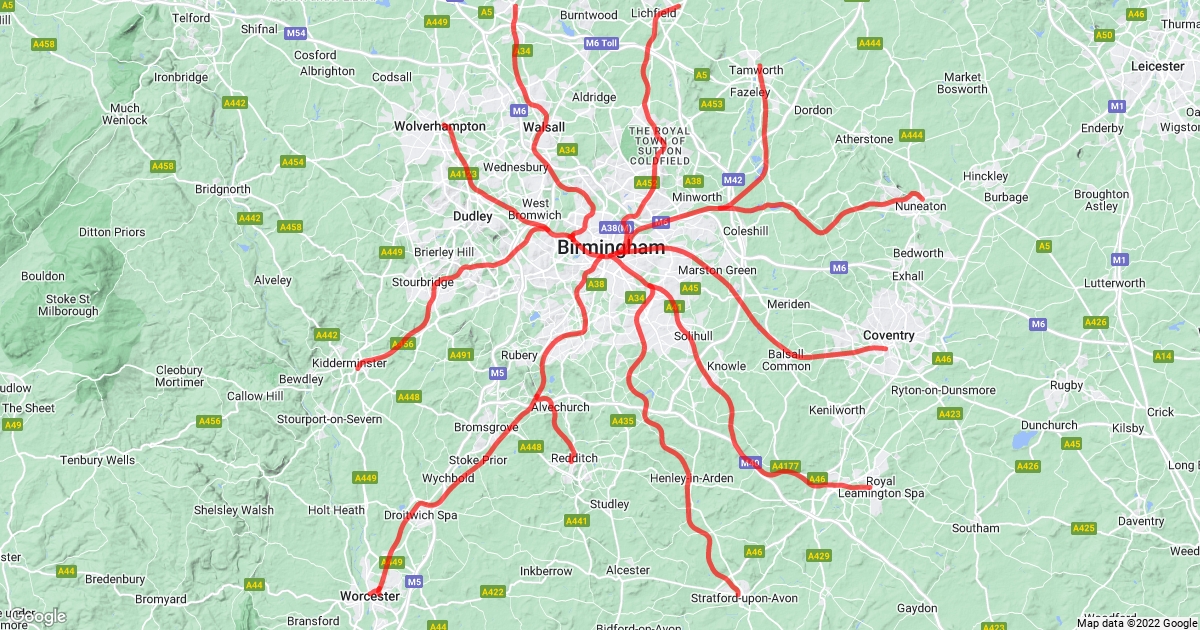Select the A4177 road shield
Viewport: 1200px width, 630px height.
[786, 466]
